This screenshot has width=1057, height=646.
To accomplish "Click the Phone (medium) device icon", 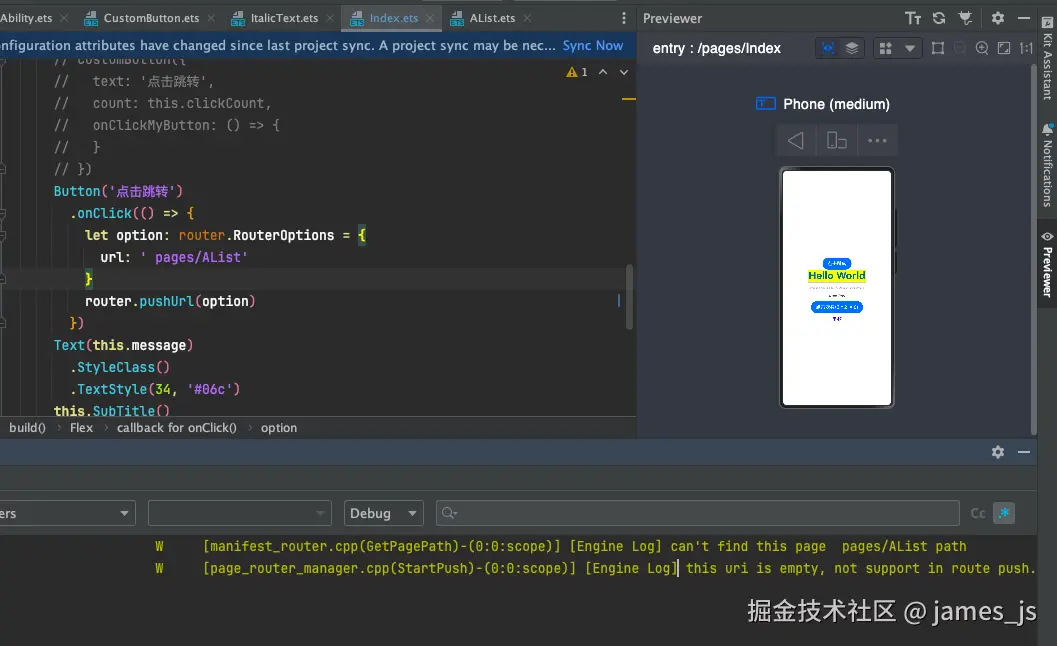I will [x=766, y=104].
